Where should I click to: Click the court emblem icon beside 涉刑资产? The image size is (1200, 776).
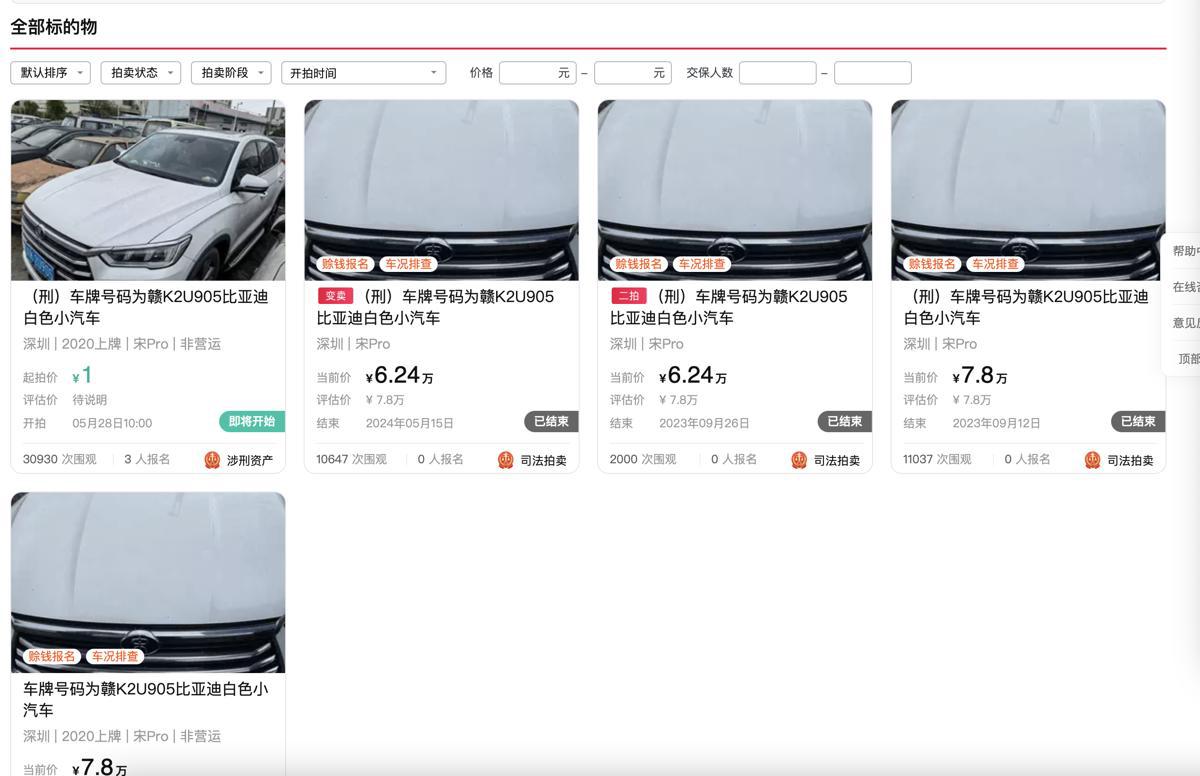212,460
